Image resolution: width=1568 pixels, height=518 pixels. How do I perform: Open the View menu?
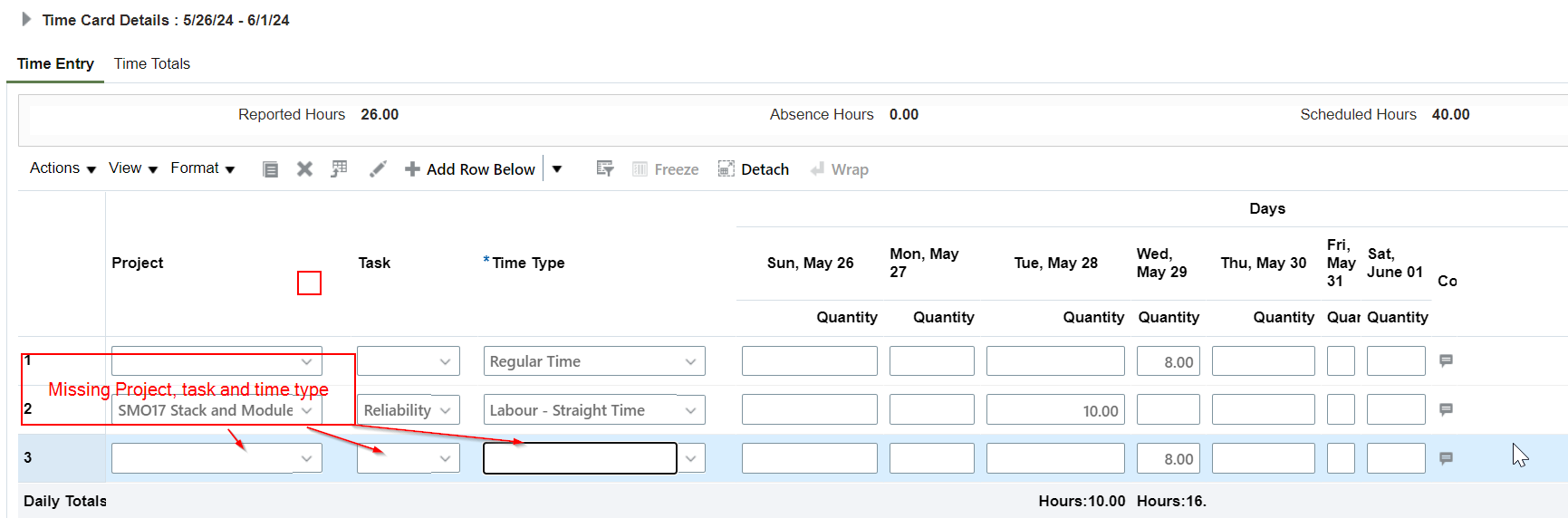point(132,168)
